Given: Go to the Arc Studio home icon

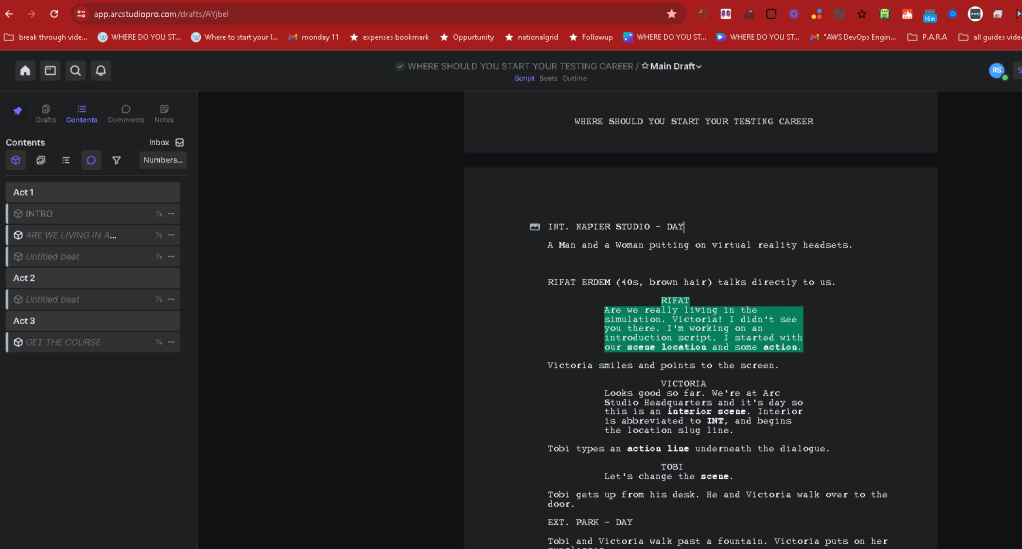Looking at the screenshot, I should (25, 70).
